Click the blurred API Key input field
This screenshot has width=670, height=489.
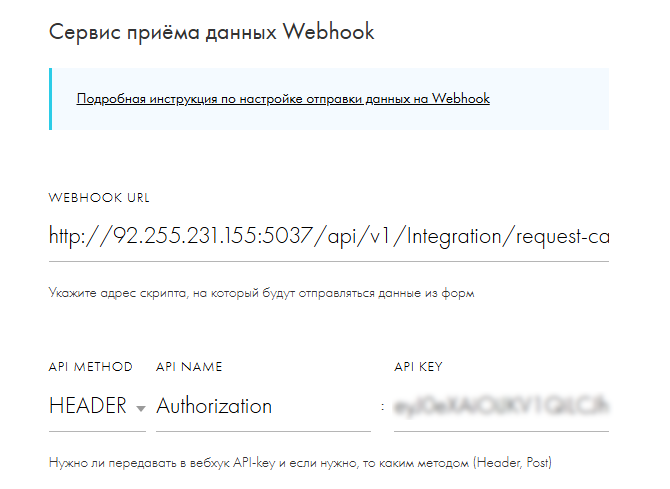coord(500,406)
